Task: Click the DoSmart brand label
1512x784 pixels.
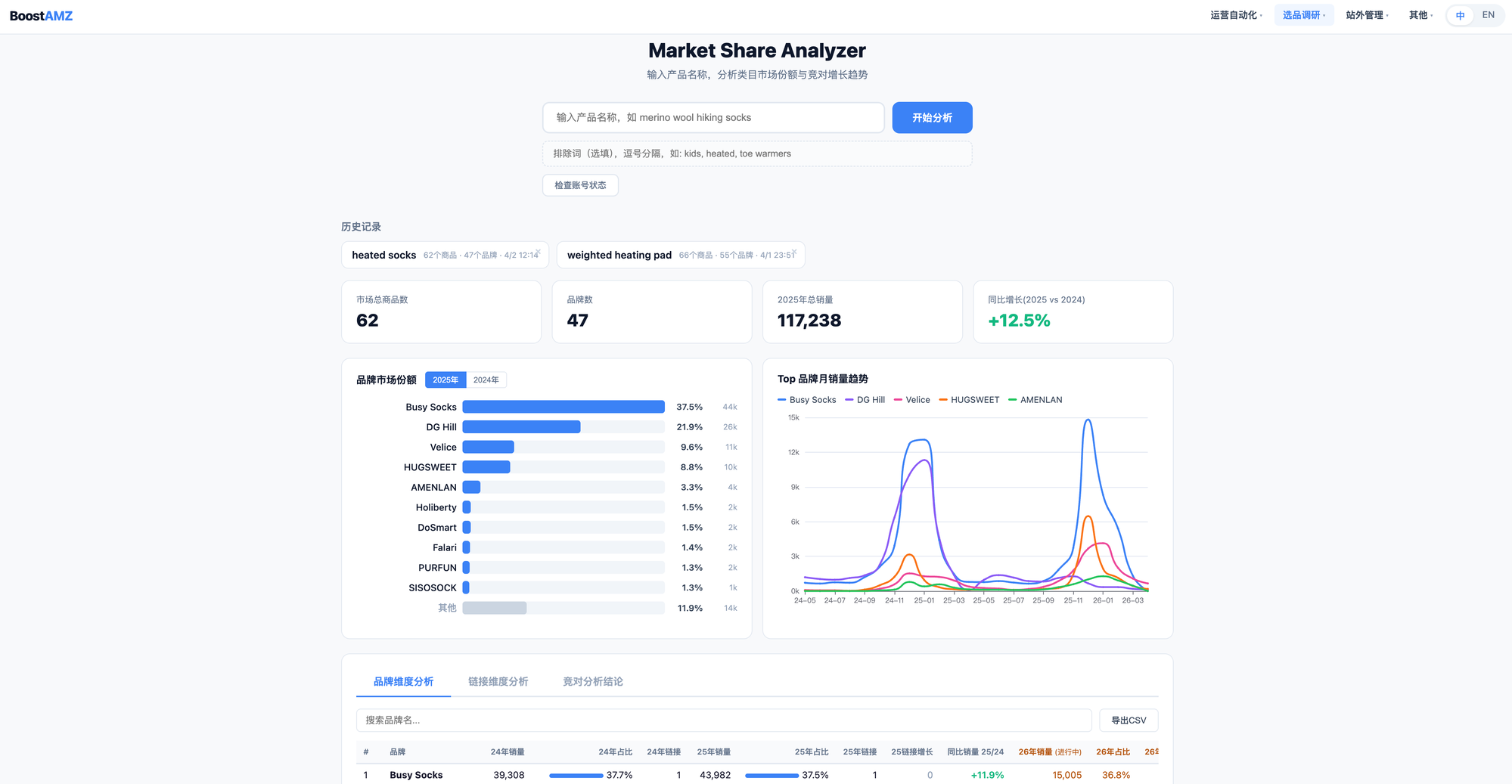Action: 437,528
